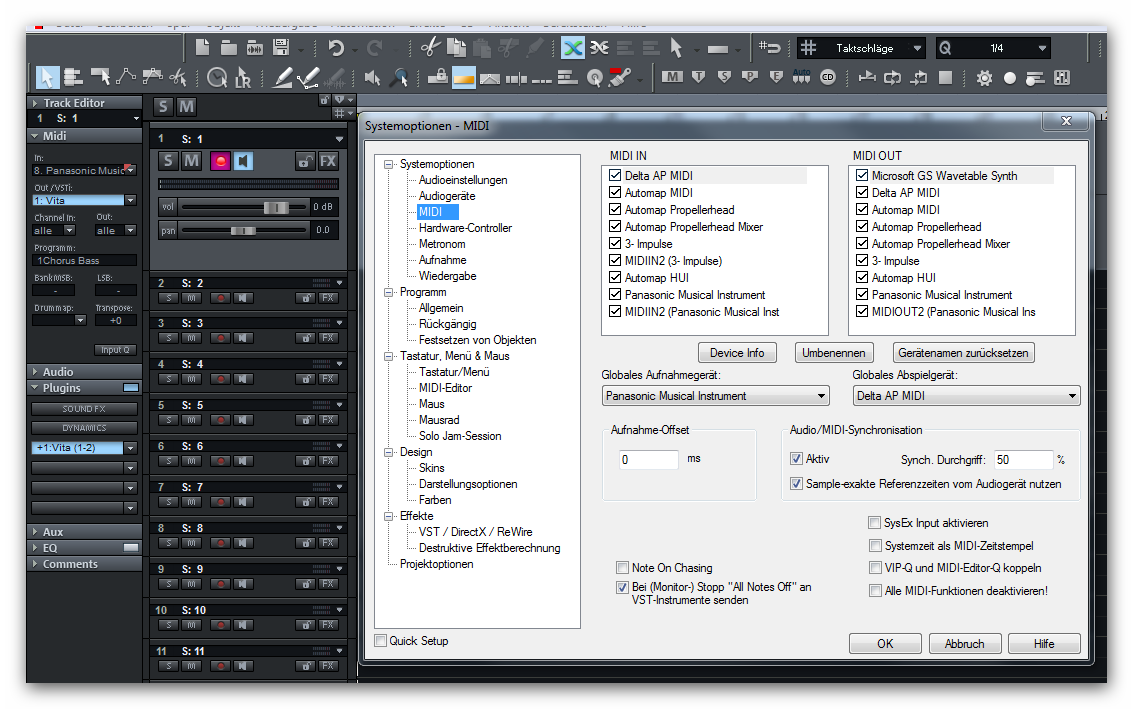The width and height of the screenshot is (1133, 709).
Task: Select Metronom in options tree
Action: (x=442, y=244)
